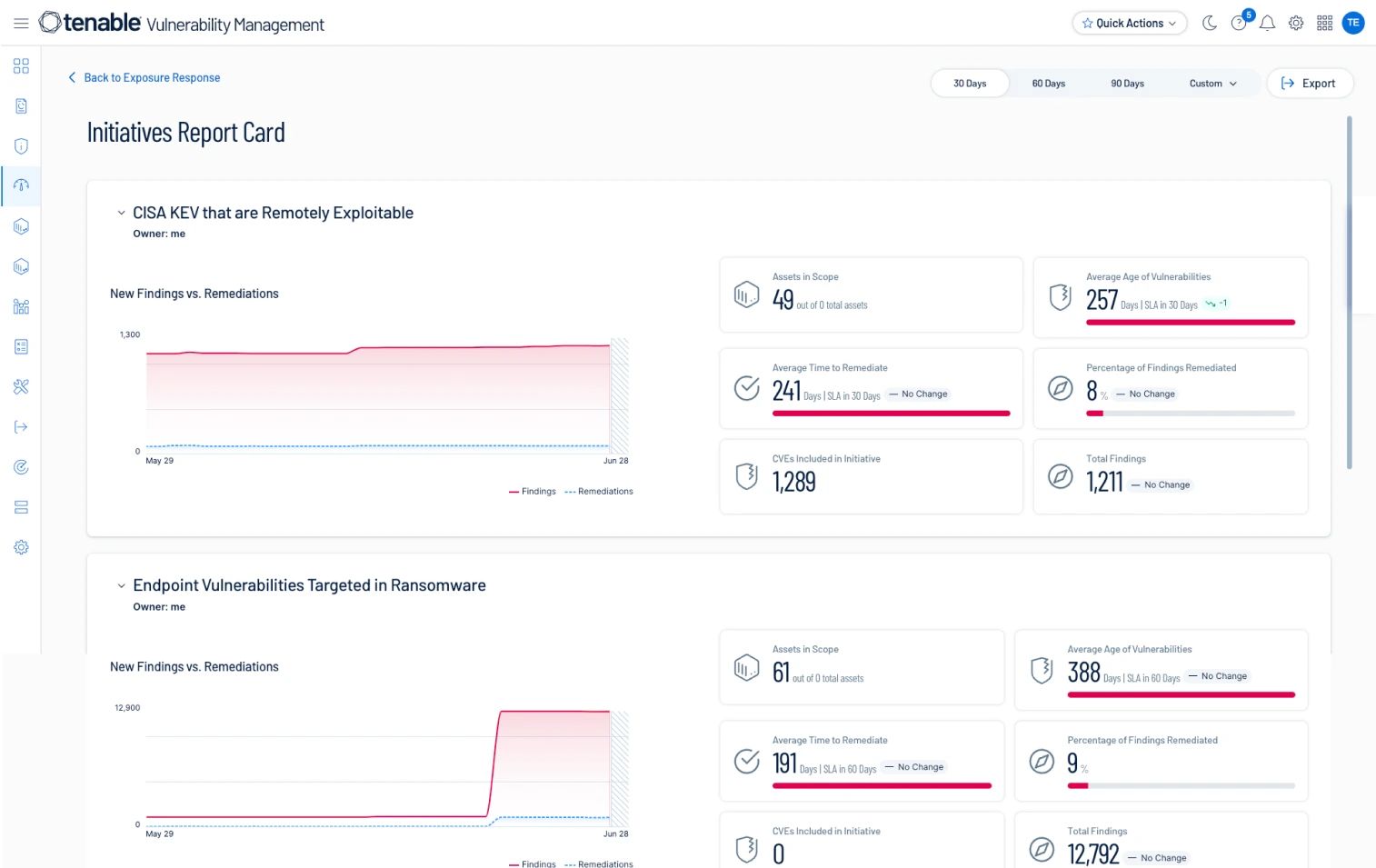The image size is (1376, 868).
Task: Select the gauge Exposure icon in sidebar
Action: (21, 185)
